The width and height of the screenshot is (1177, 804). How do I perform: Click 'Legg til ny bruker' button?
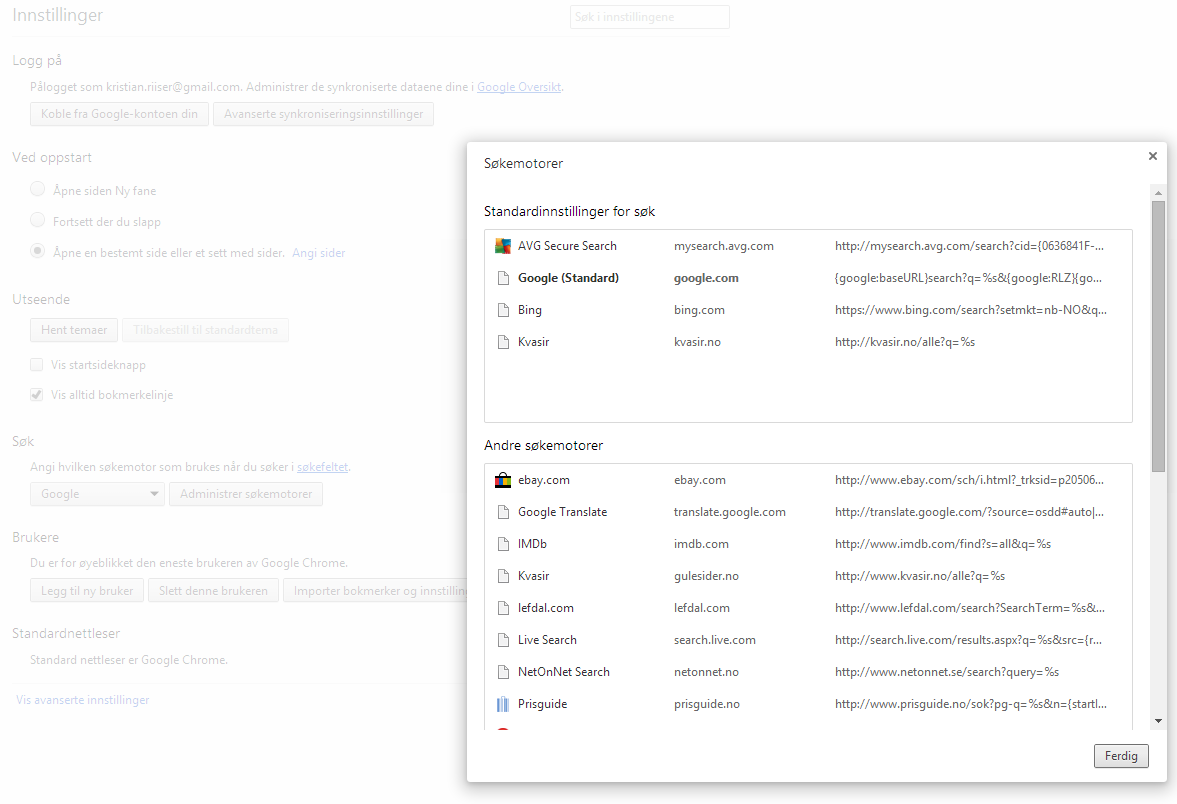(87, 591)
